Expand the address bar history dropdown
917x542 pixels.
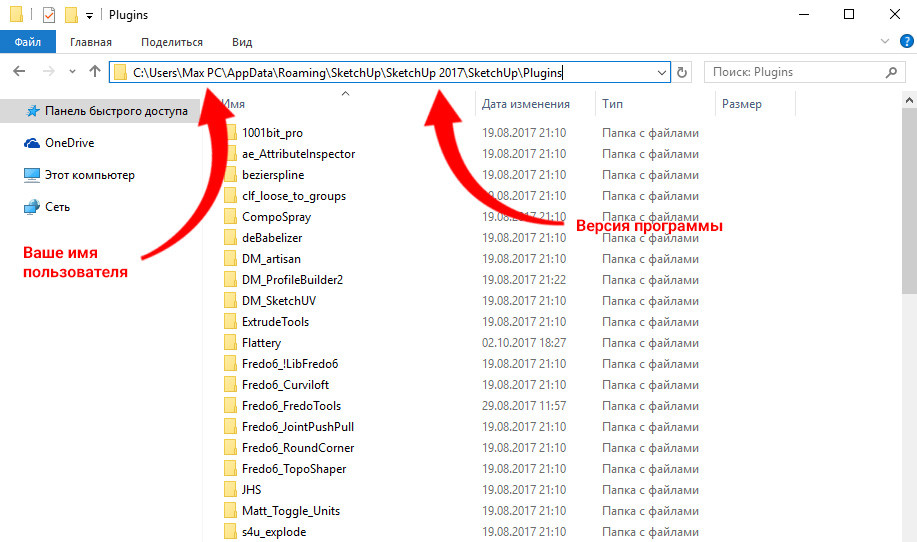pyautogui.click(x=661, y=73)
